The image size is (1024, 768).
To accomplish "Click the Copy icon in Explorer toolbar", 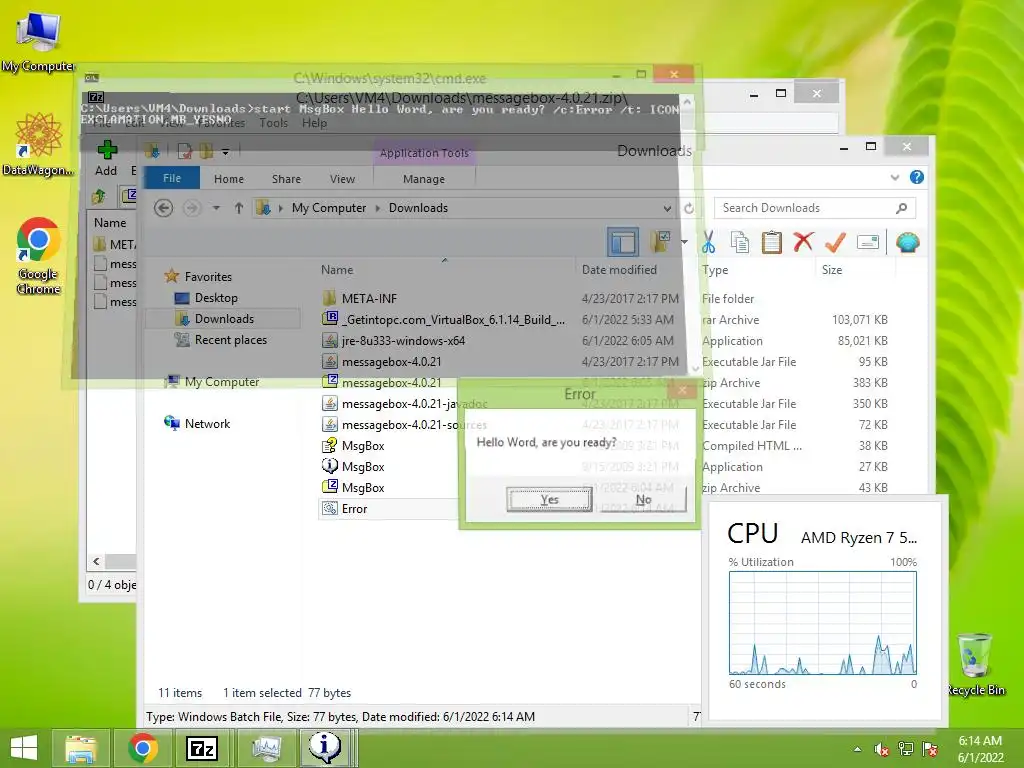I will (740, 243).
